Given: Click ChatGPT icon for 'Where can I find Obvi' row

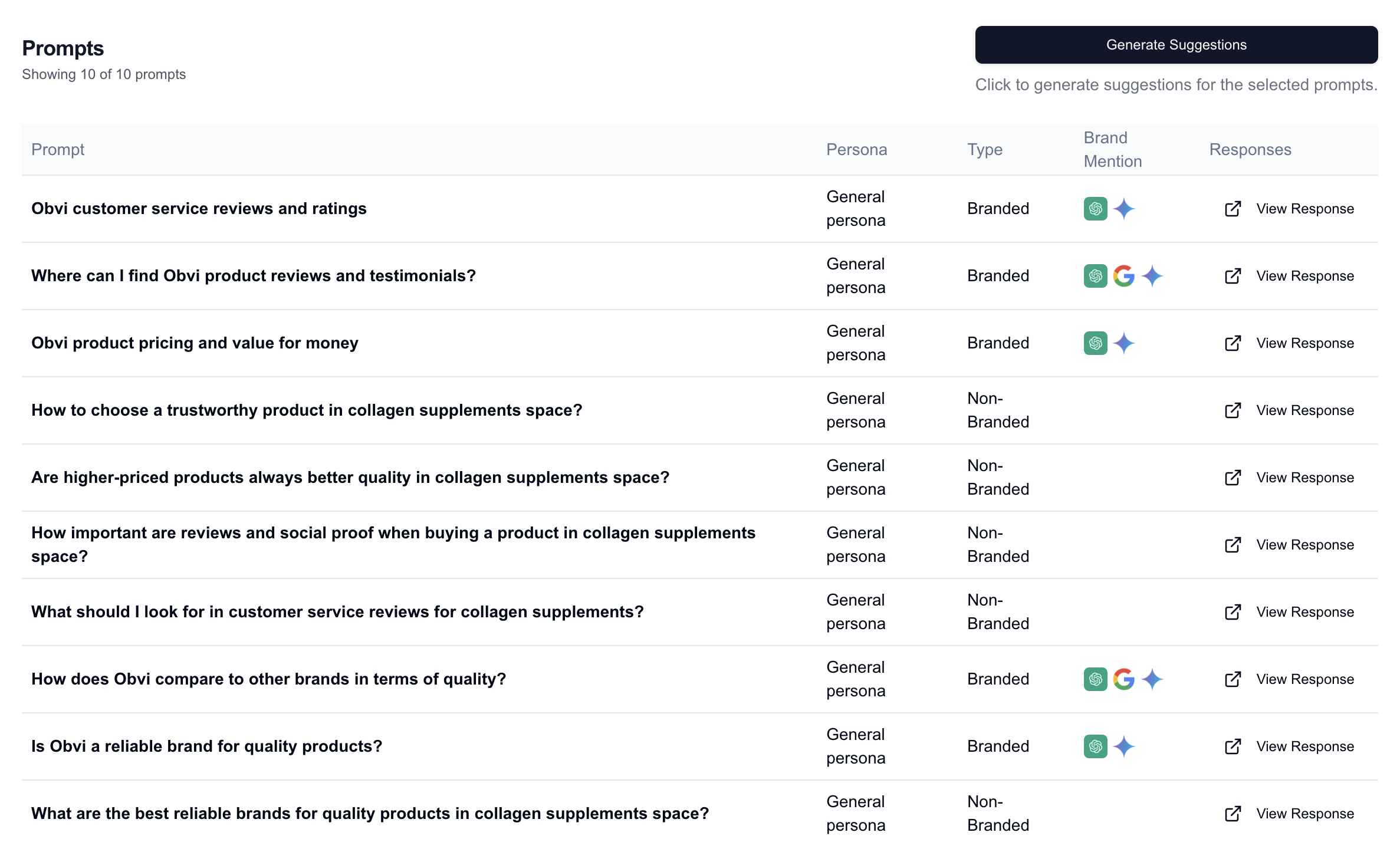Looking at the screenshot, I should pos(1095,276).
